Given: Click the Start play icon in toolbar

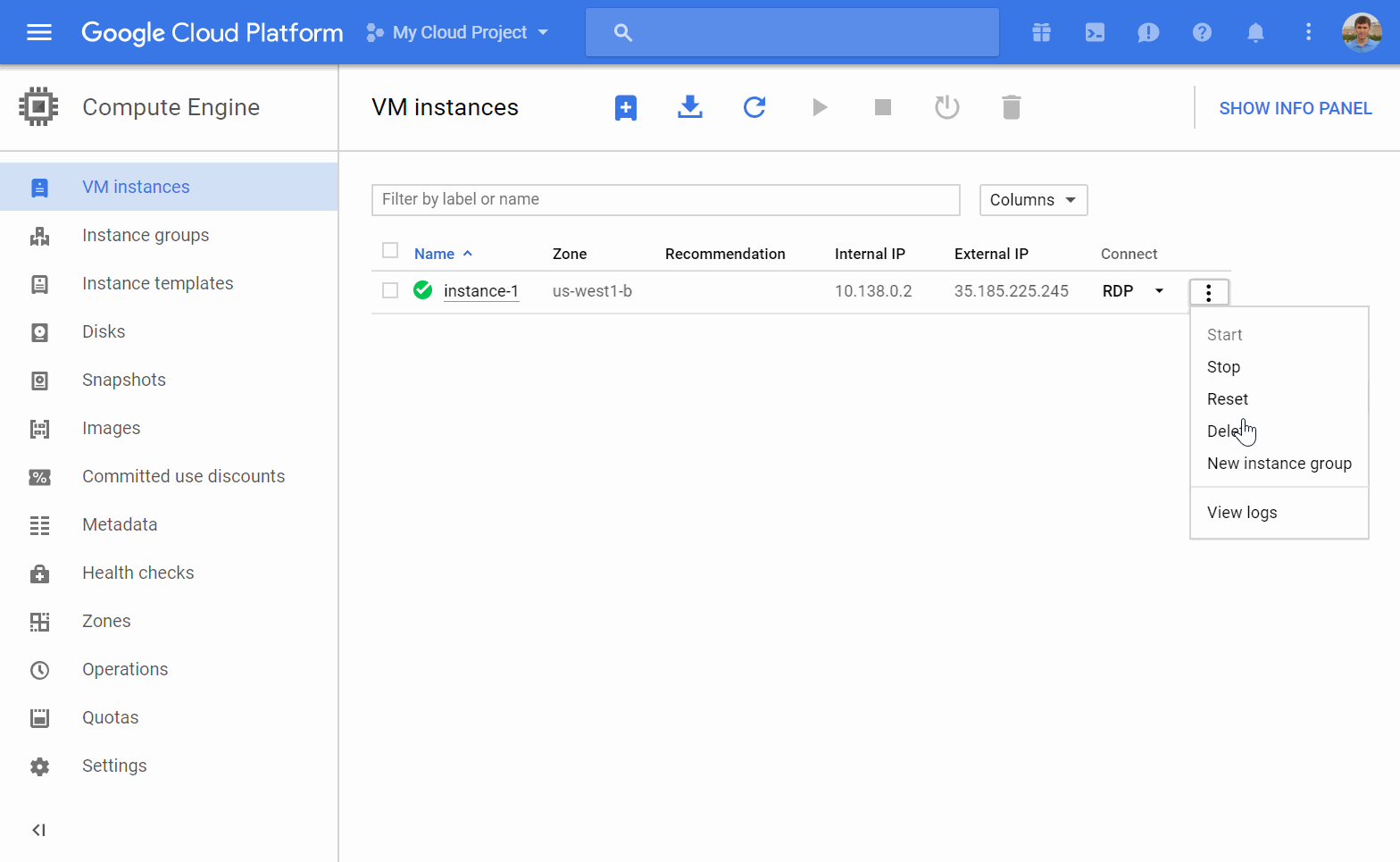Looking at the screenshot, I should click(820, 107).
